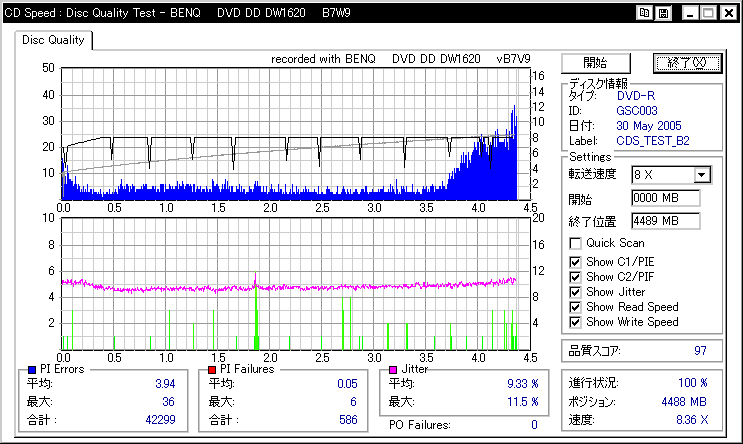The image size is (743, 444).
Task: Click the 終了 exit button
Action: click(x=687, y=63)
